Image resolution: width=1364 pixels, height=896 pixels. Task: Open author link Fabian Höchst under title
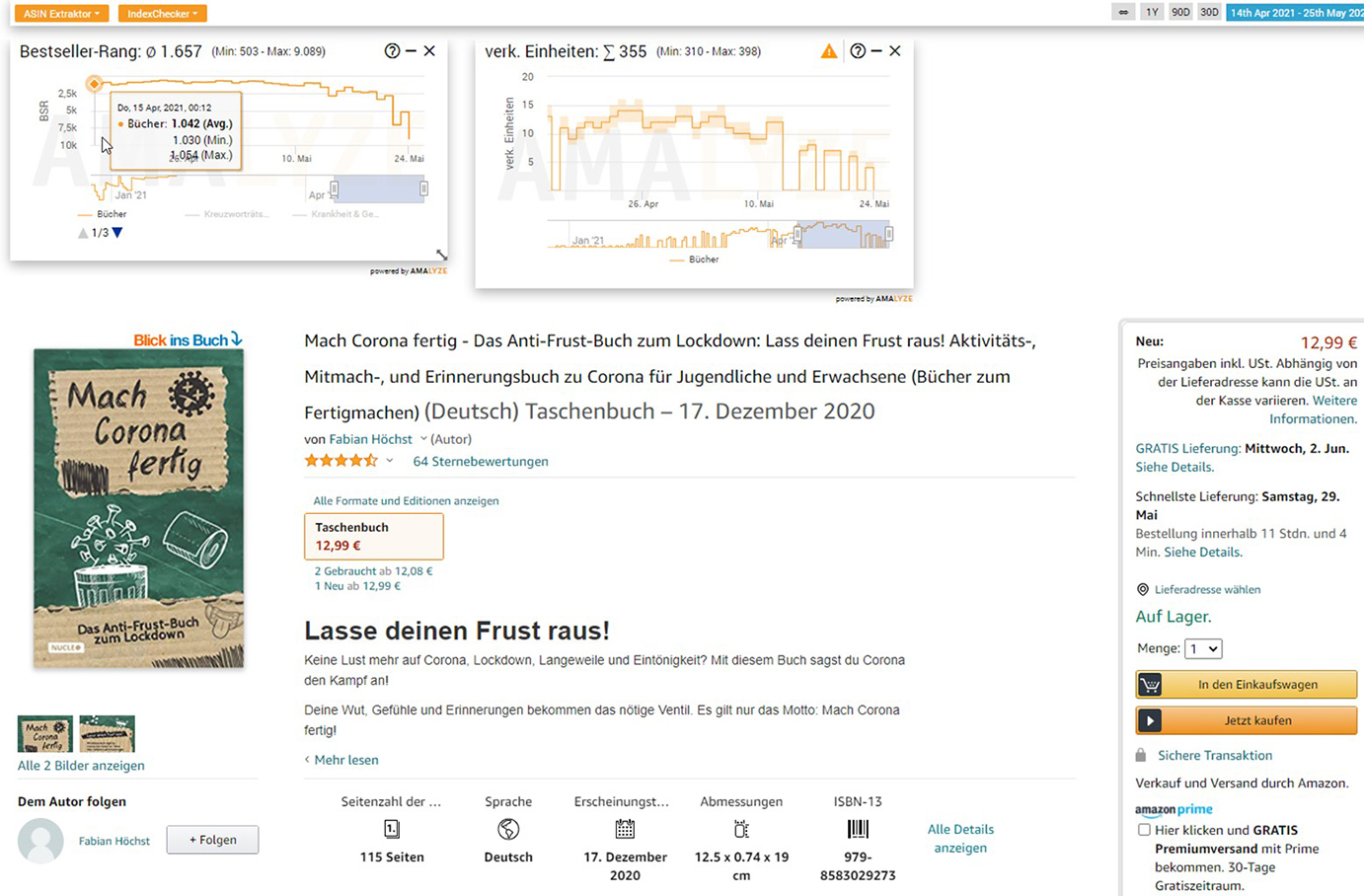[370, 439]
